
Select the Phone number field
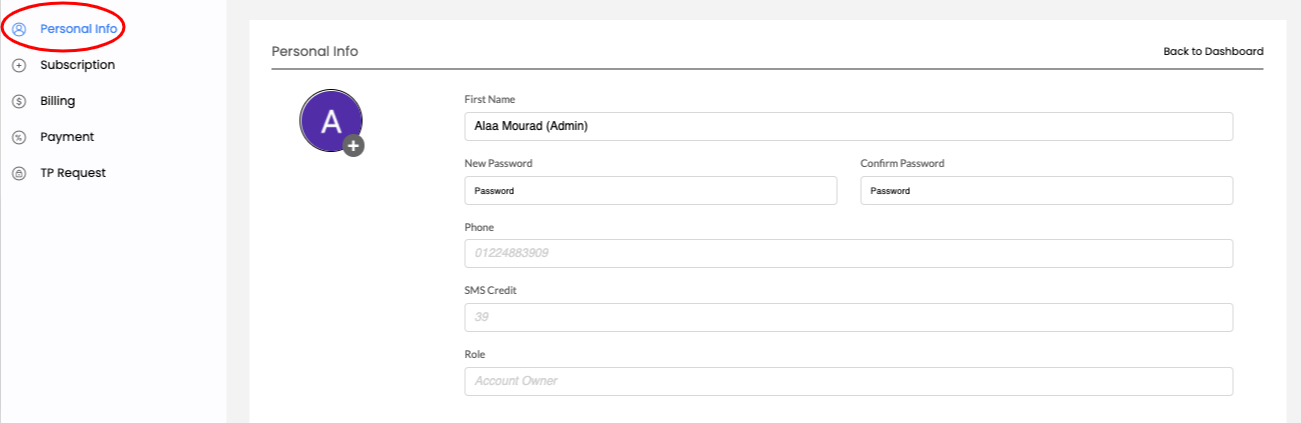848,253
